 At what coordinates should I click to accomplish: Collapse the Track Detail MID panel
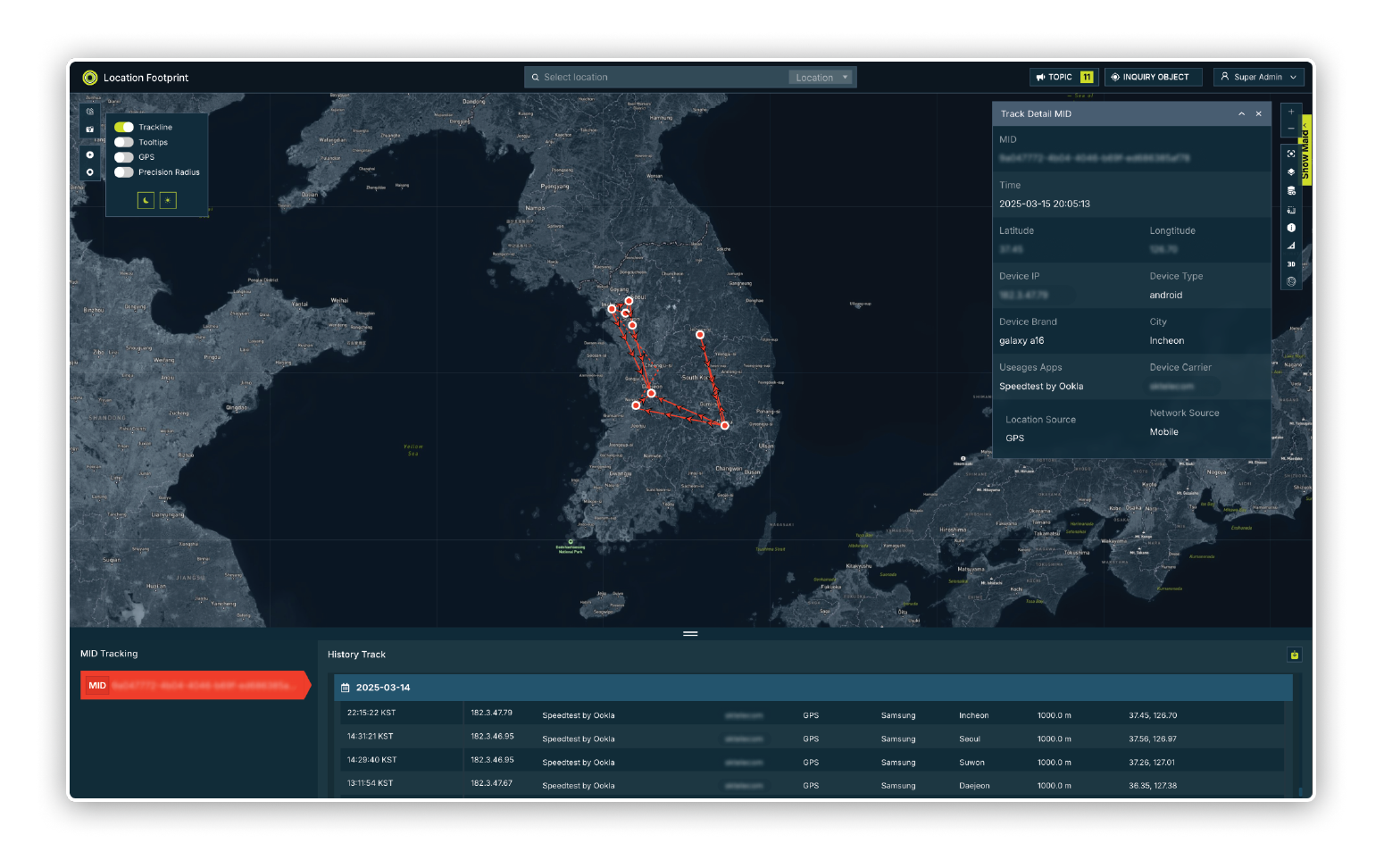click(x=1242, y=114)
